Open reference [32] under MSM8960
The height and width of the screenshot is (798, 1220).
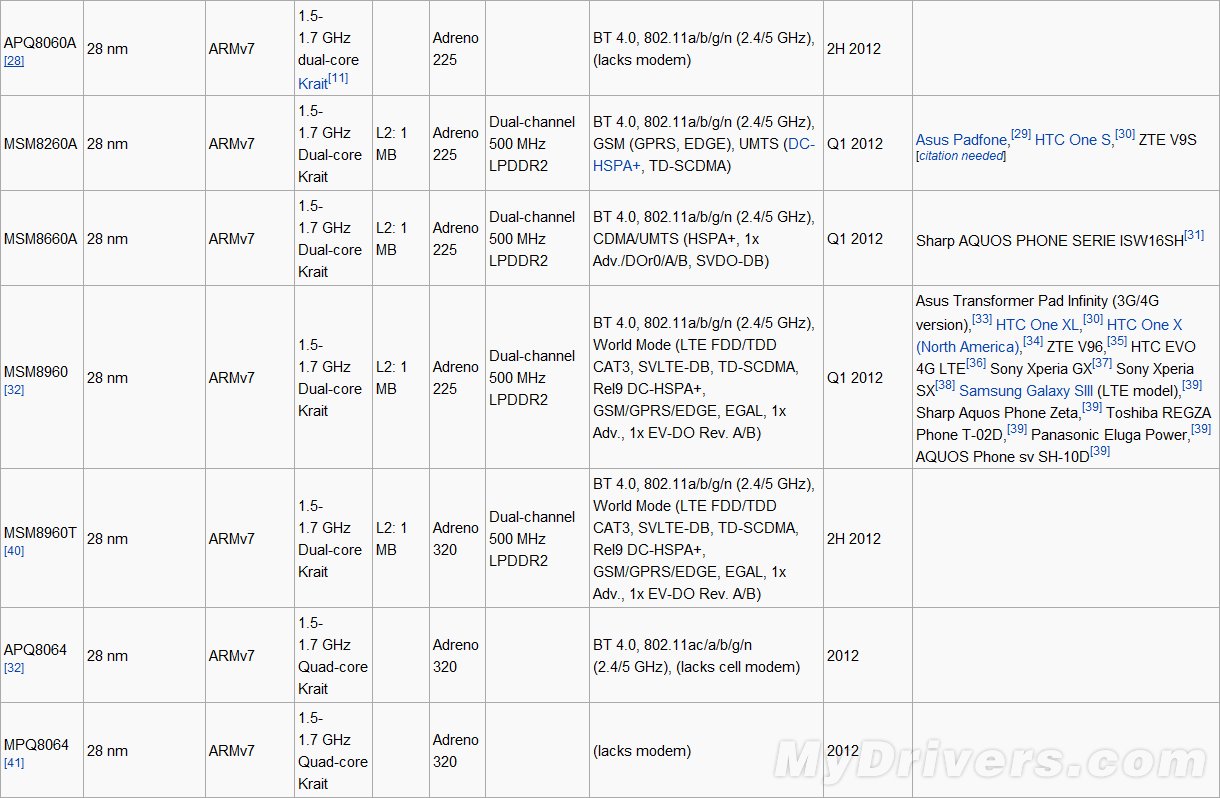pyautogui.click(x=14, y=390)
